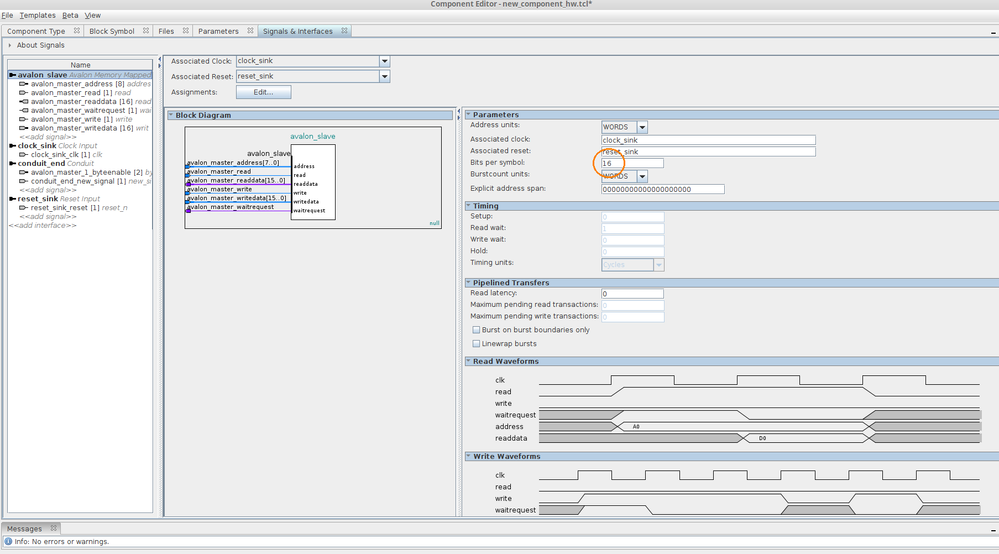This screenshot has height=554, width=999.
Task: Switch to the Parameters tab
Action: click(218, 31)
